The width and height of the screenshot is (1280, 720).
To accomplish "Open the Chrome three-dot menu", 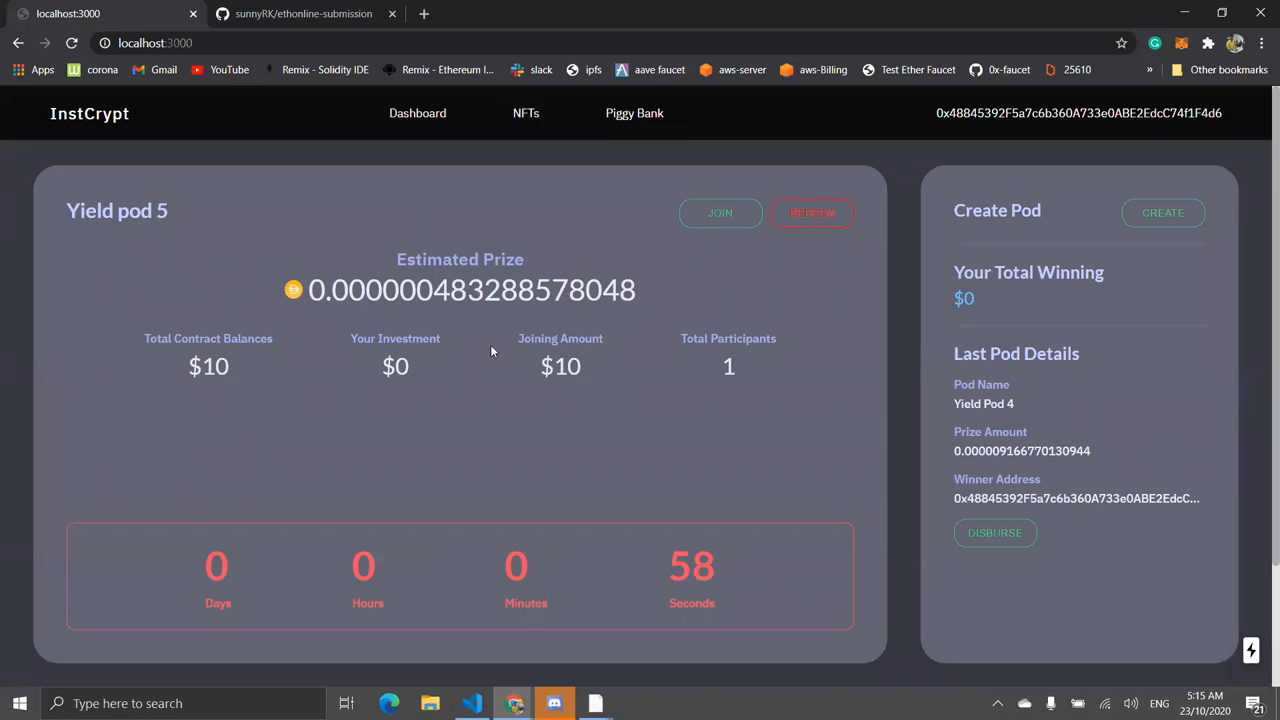I will point(1262,43).
